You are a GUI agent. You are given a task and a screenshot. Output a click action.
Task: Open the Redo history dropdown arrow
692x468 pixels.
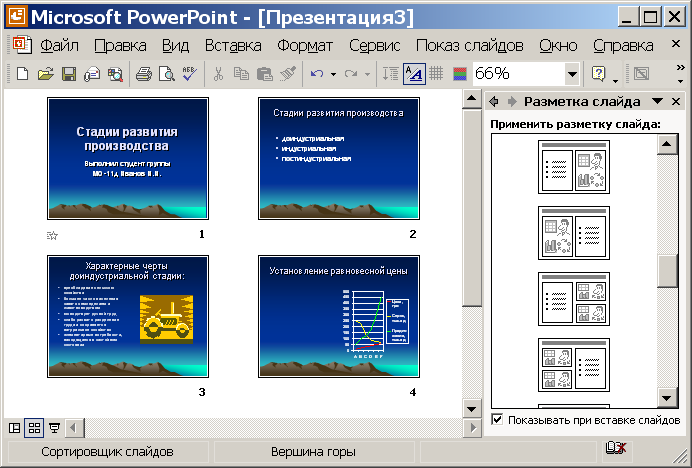[x=367, y=74]
